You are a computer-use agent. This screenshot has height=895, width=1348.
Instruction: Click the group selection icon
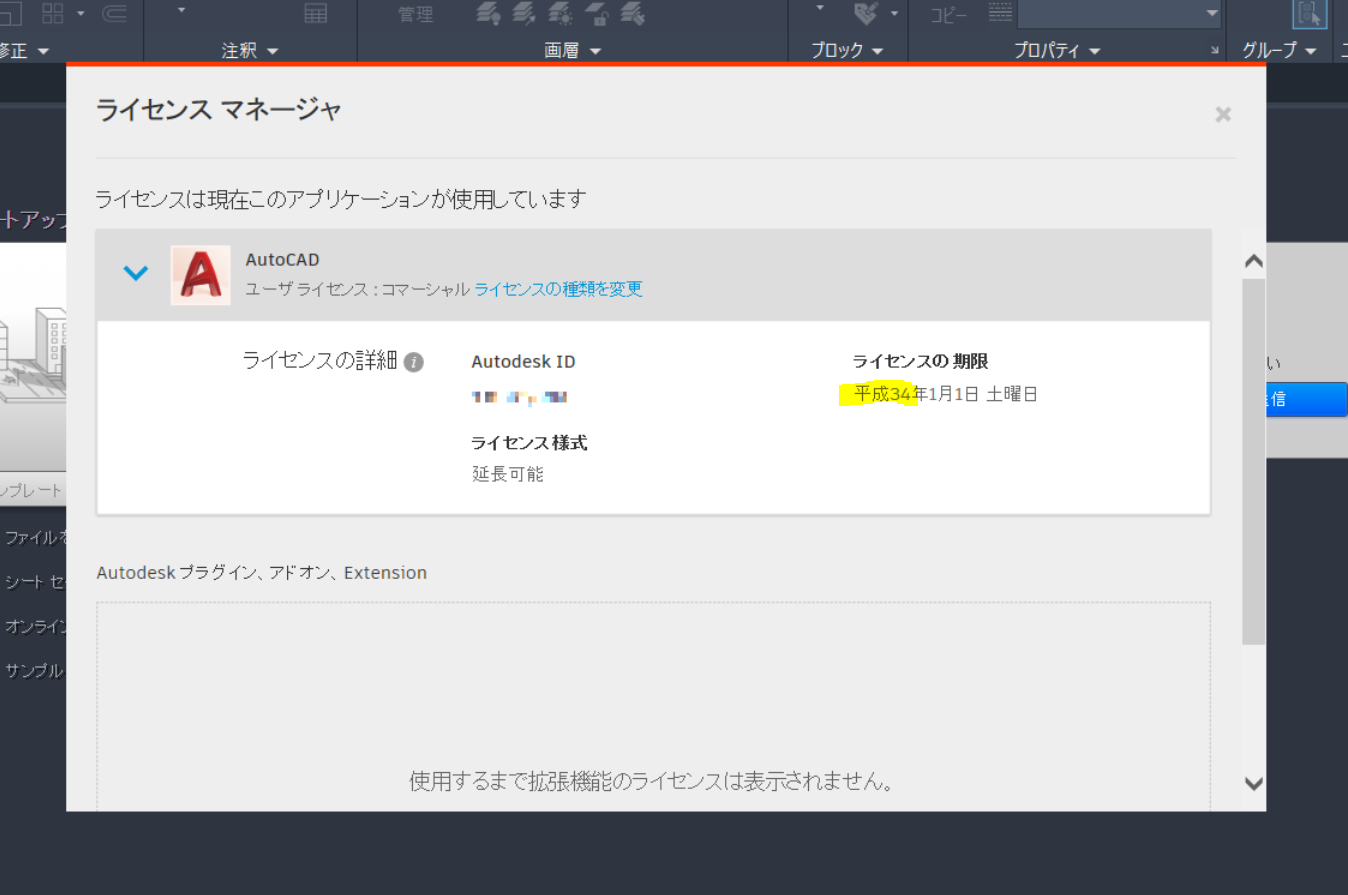point(1309,13)
